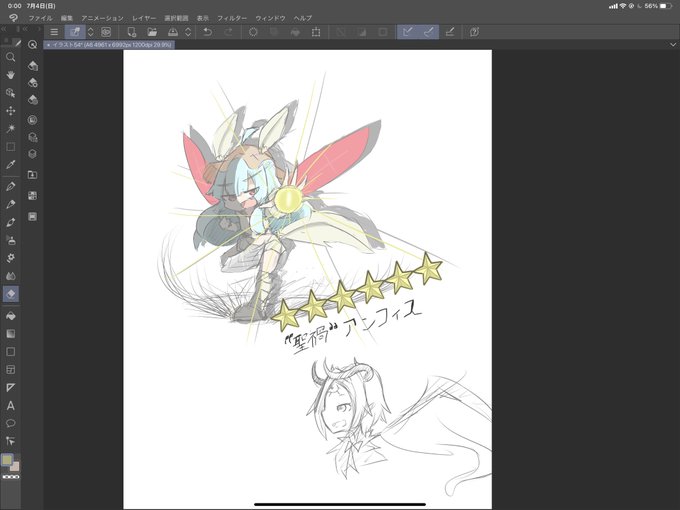Viewport: 680px width, 510px height.
Task: Select the Figure (shape) tool
Action: tap(11, 352)
